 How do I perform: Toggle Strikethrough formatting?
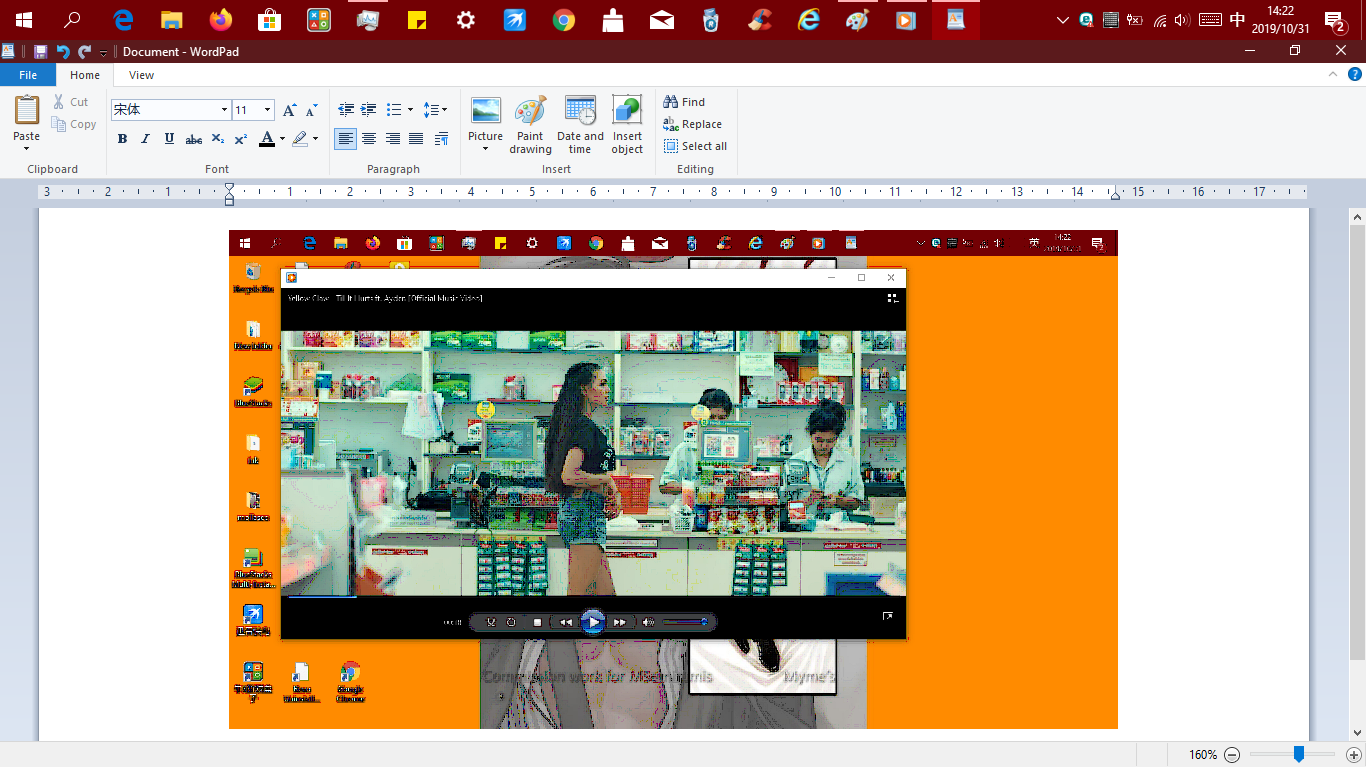(x=194, y=139)
